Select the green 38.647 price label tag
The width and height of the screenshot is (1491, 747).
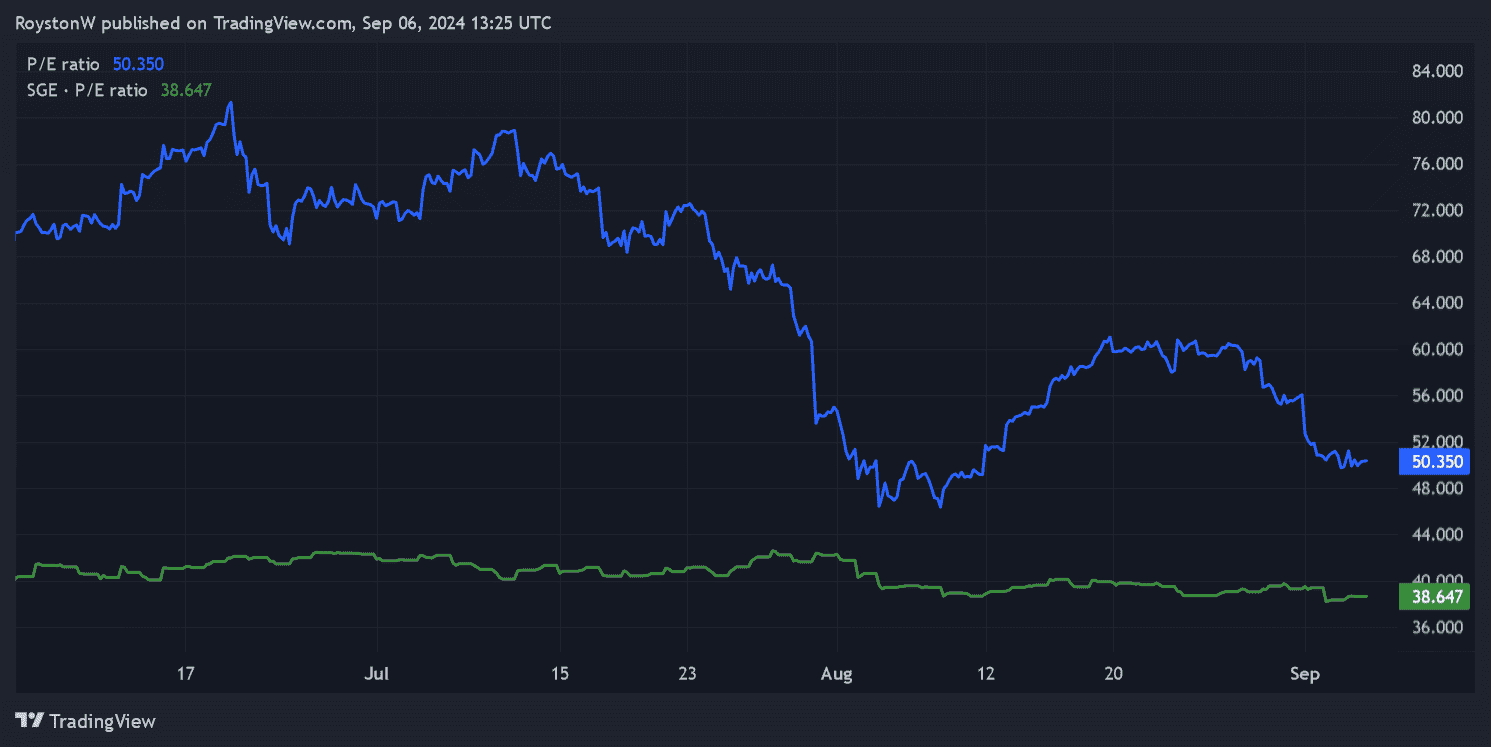tap(1438, 597)
